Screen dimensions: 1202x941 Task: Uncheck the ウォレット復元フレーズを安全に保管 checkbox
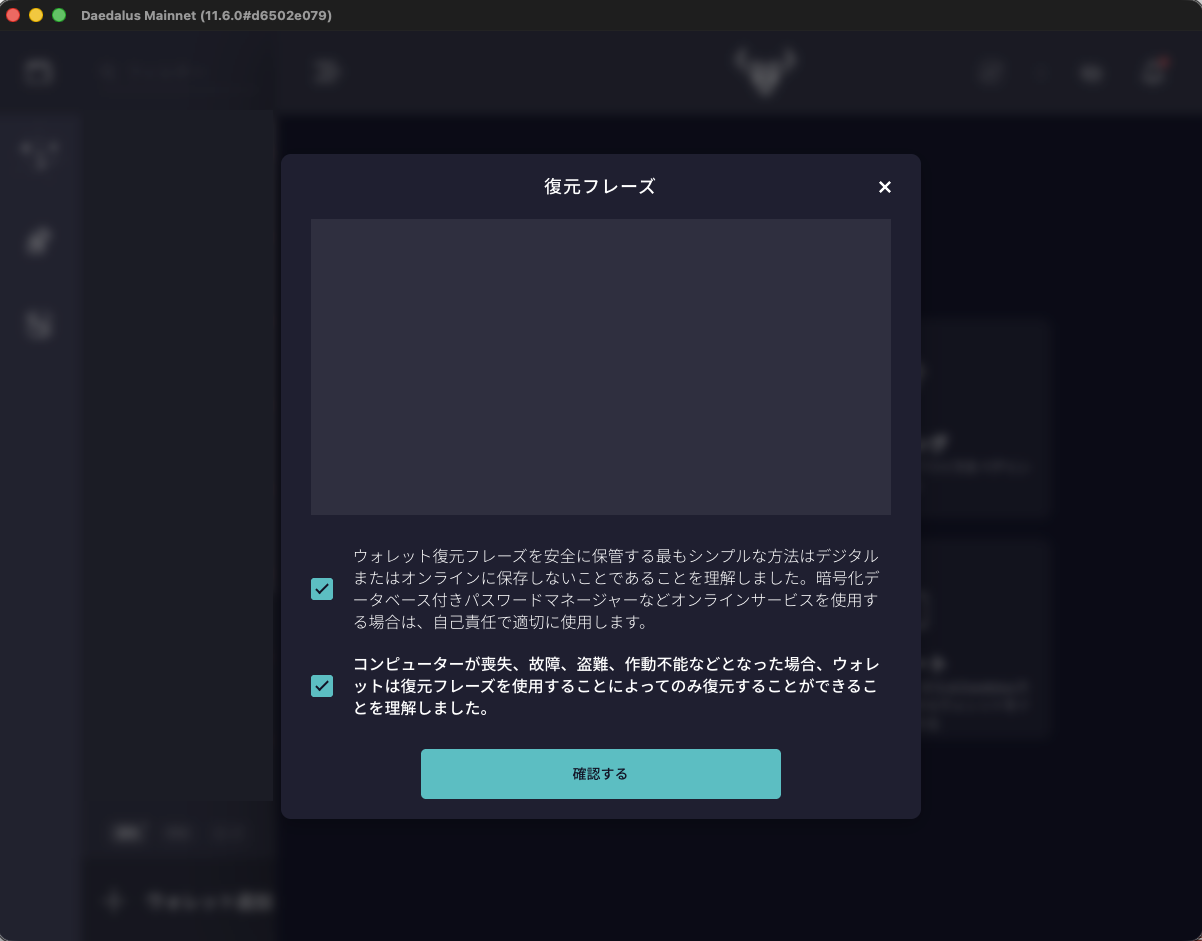(x=322, y=589)
